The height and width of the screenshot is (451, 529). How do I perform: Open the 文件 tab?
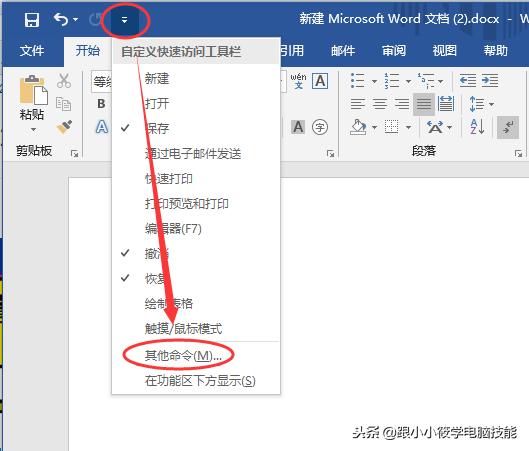32,51
